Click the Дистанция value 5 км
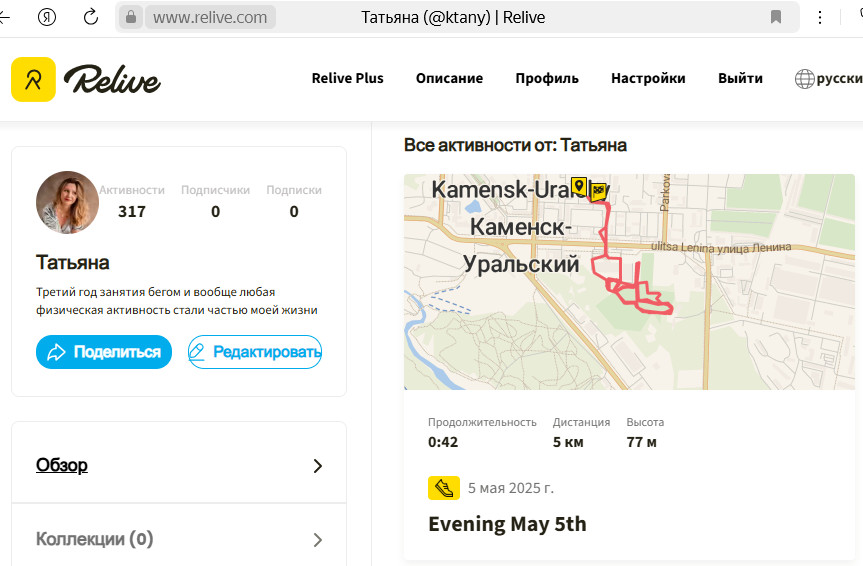Screen dimensions: 863x566 point(568,442)
